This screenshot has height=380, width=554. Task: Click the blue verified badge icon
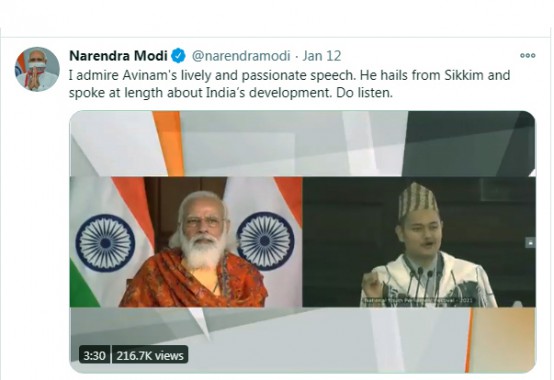click(x=178, y=56)
